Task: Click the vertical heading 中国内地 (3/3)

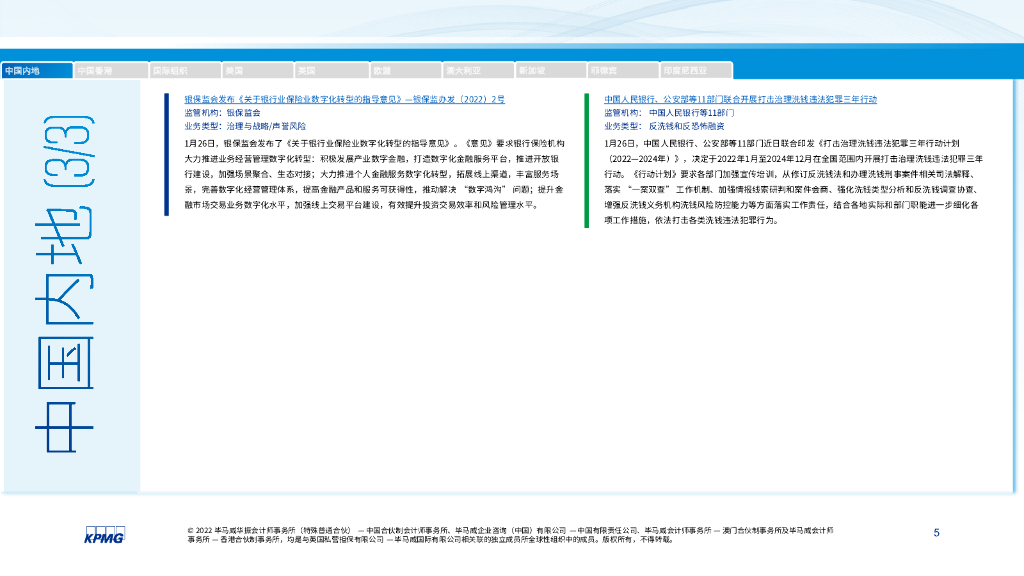Action: [65, 284]
